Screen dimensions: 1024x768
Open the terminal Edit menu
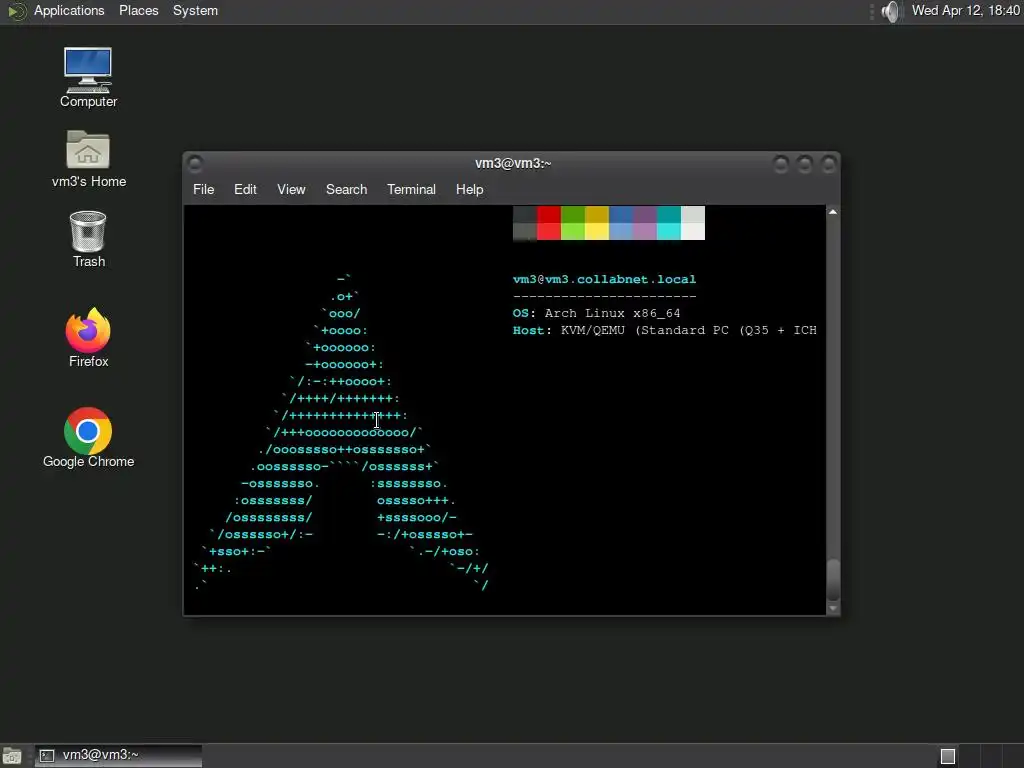point(245,189)
